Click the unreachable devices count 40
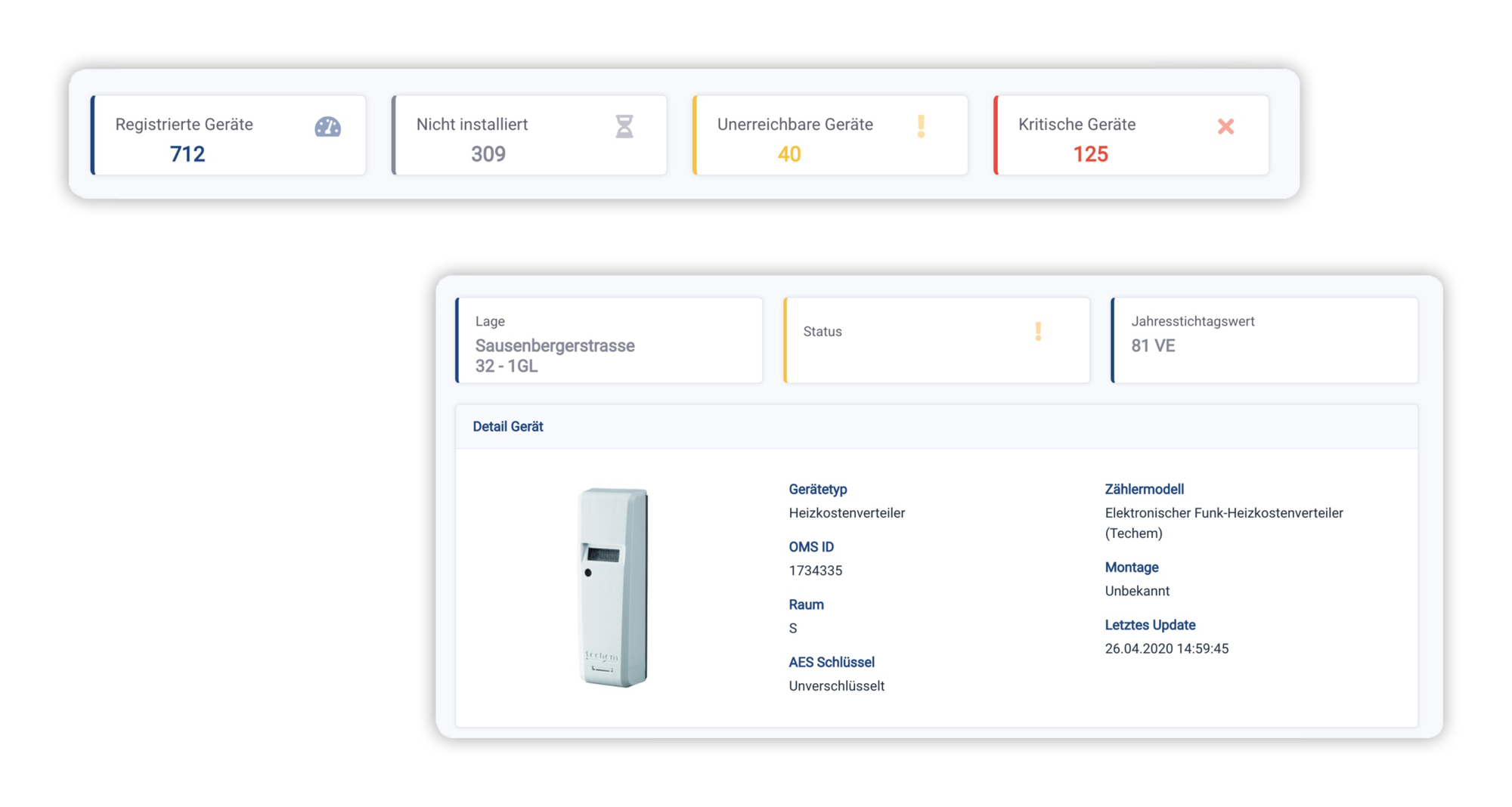 point(789,154)
